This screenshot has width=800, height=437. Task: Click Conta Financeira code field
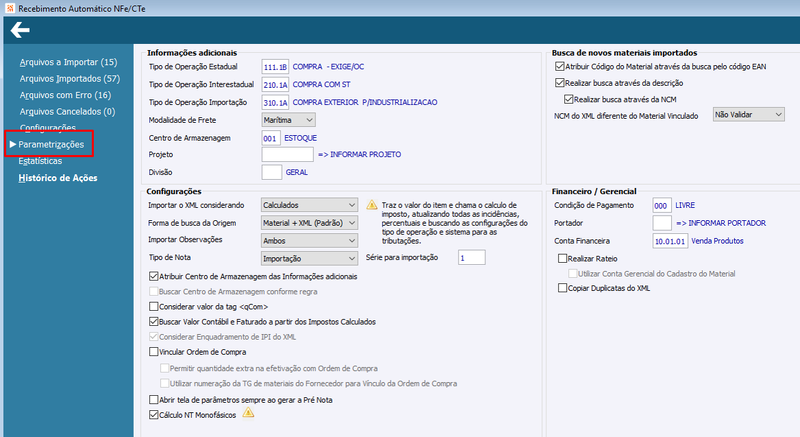pos(670,241)
